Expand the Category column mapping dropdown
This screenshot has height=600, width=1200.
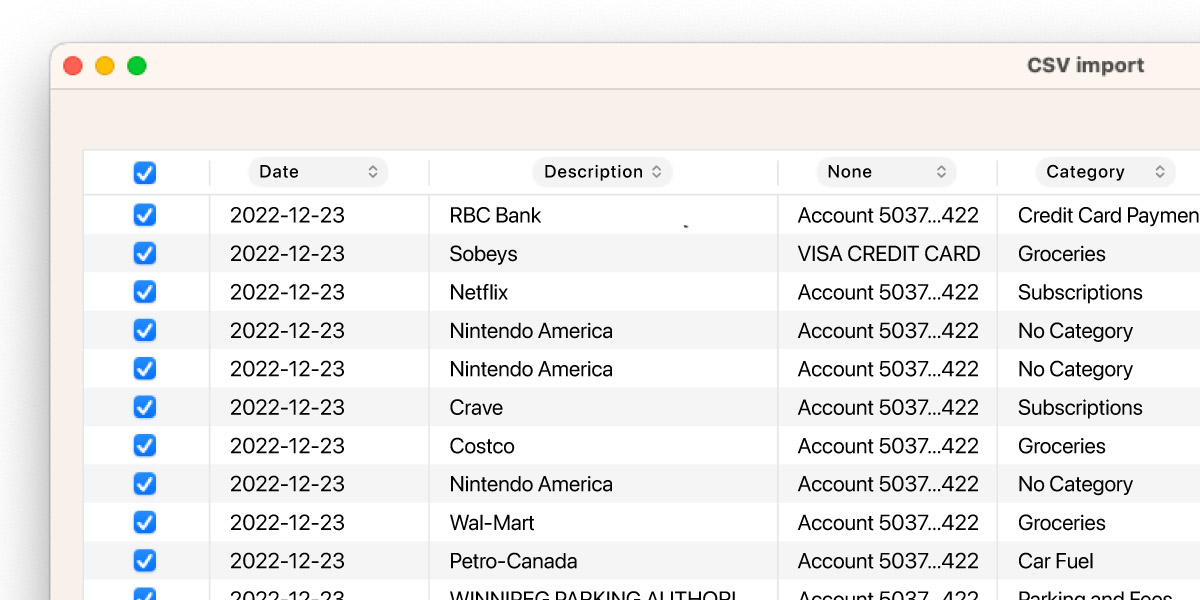1105,172
